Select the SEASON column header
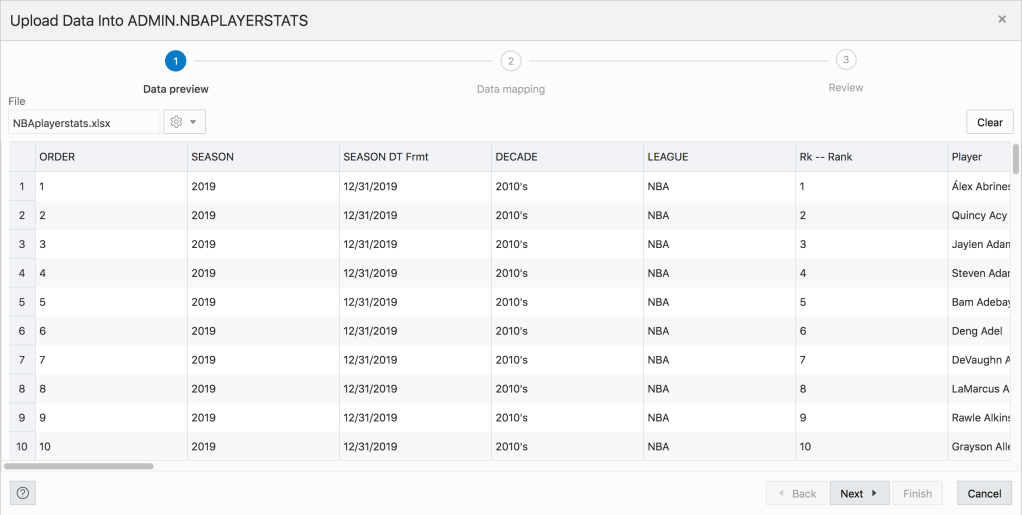 pos(263,157)
